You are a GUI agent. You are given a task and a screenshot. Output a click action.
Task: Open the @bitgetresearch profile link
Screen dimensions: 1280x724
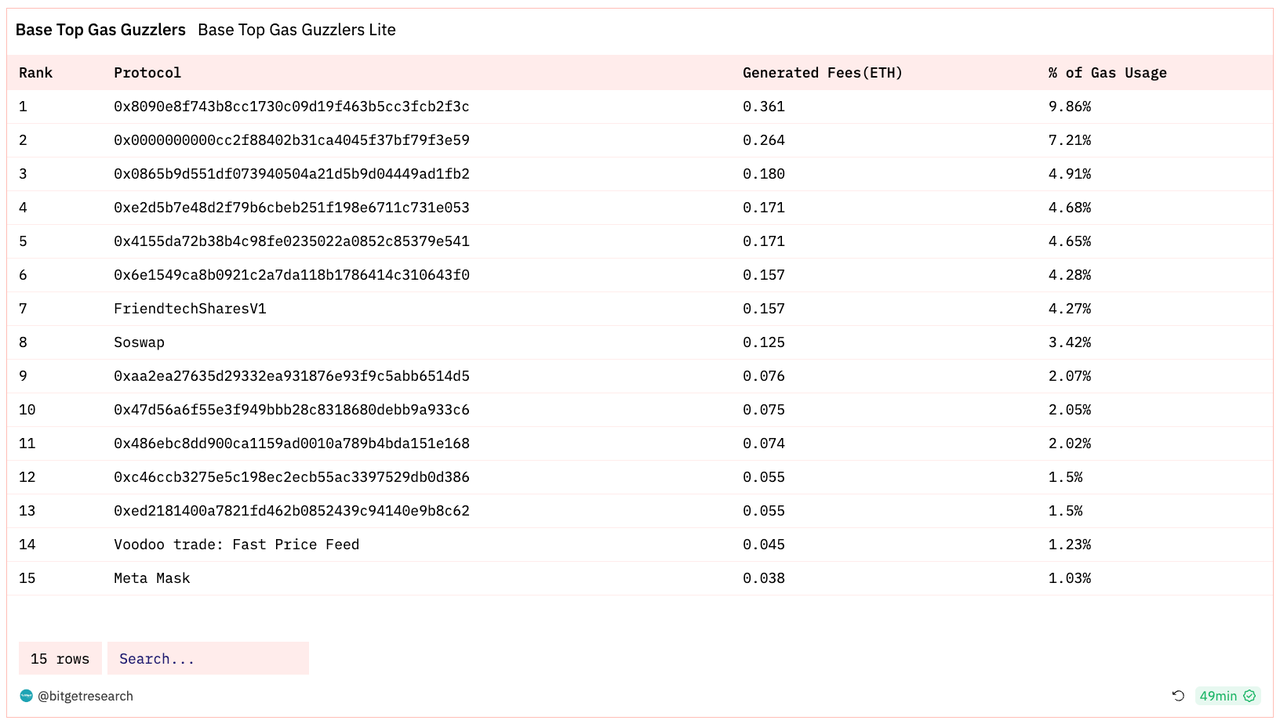coord(85,696)
